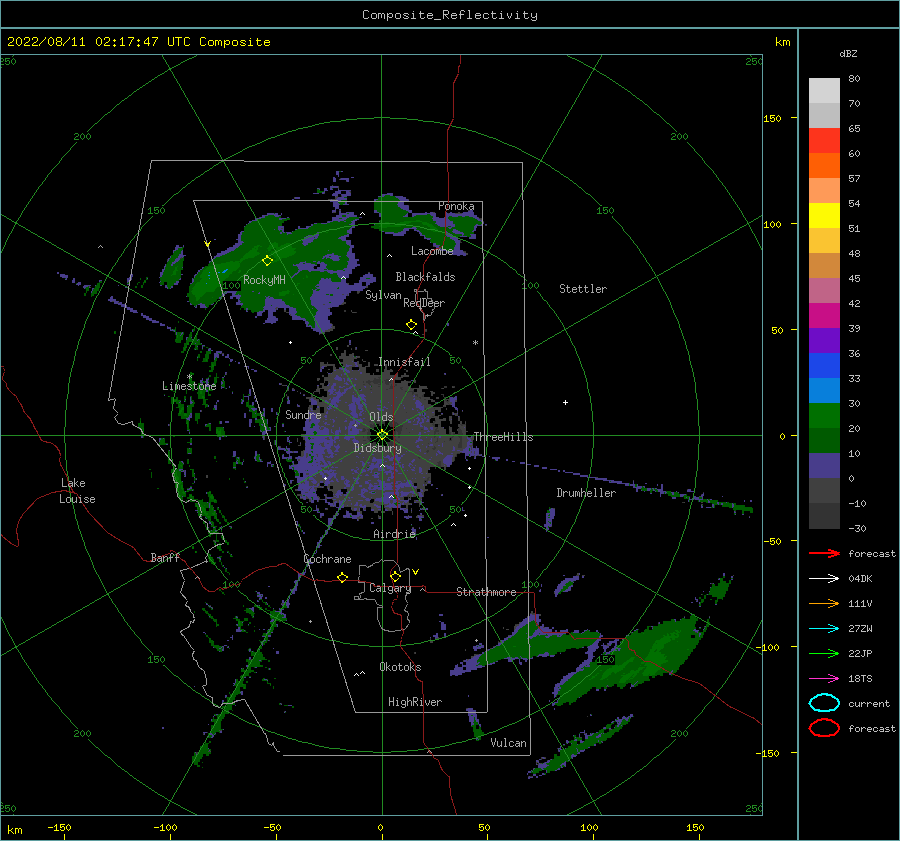Click the green 22JP arrow icon
Screen dimensions: 900x841
click(824, 653)
